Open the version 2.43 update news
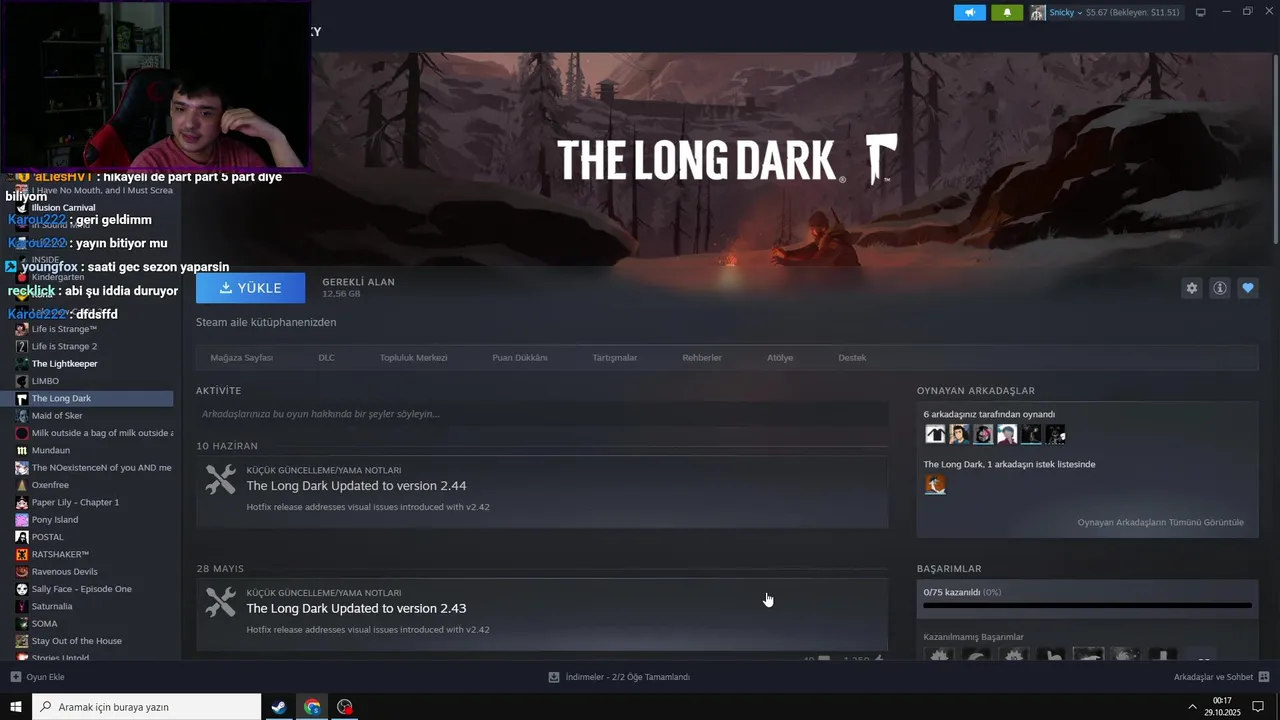 pyautogui.click(x=542, y=614)
